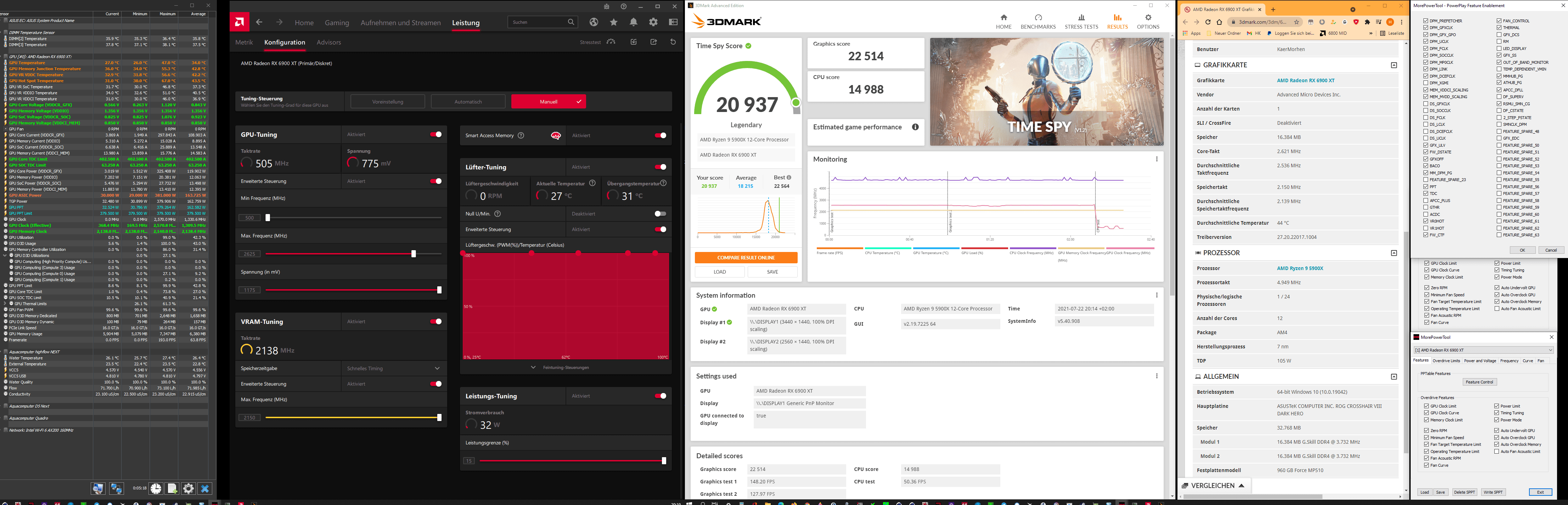Toggle VRAM-Tuning switch
The width and height of the screenshot is (1568, 505).
pos(436,321)
